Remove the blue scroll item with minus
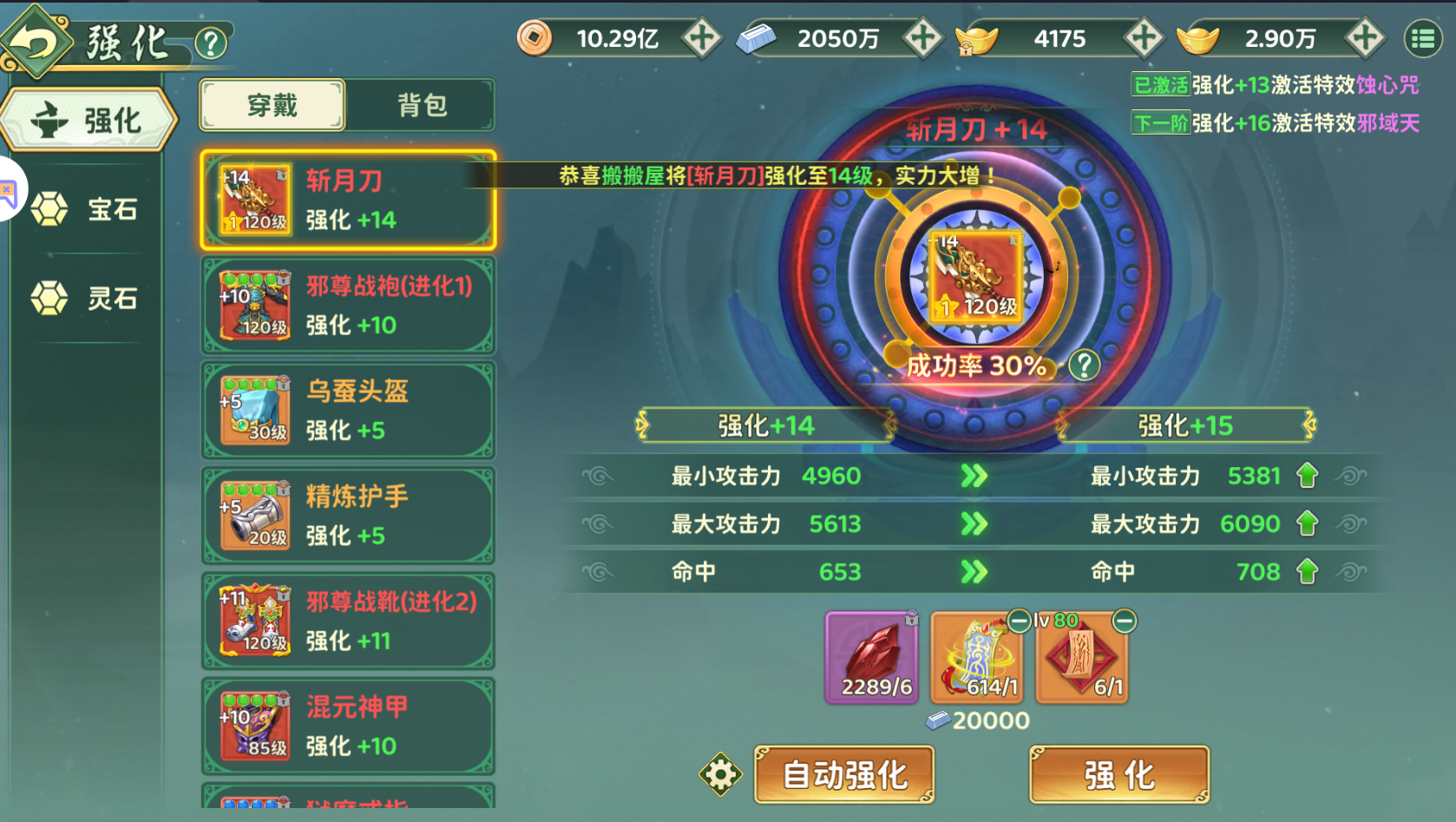1456x822 pixels. pyautogui.click(x=1019, y=621)
